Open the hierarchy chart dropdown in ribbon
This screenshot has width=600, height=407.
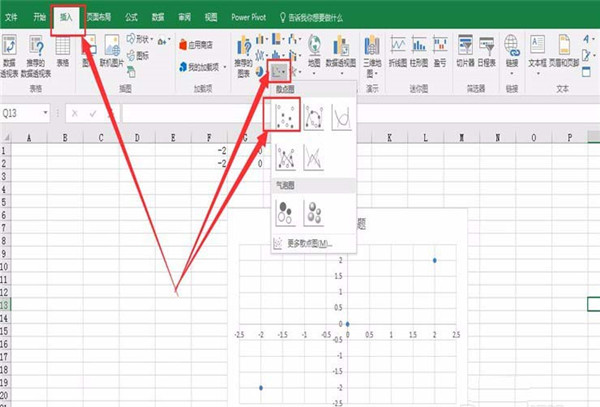click(278, 39)
